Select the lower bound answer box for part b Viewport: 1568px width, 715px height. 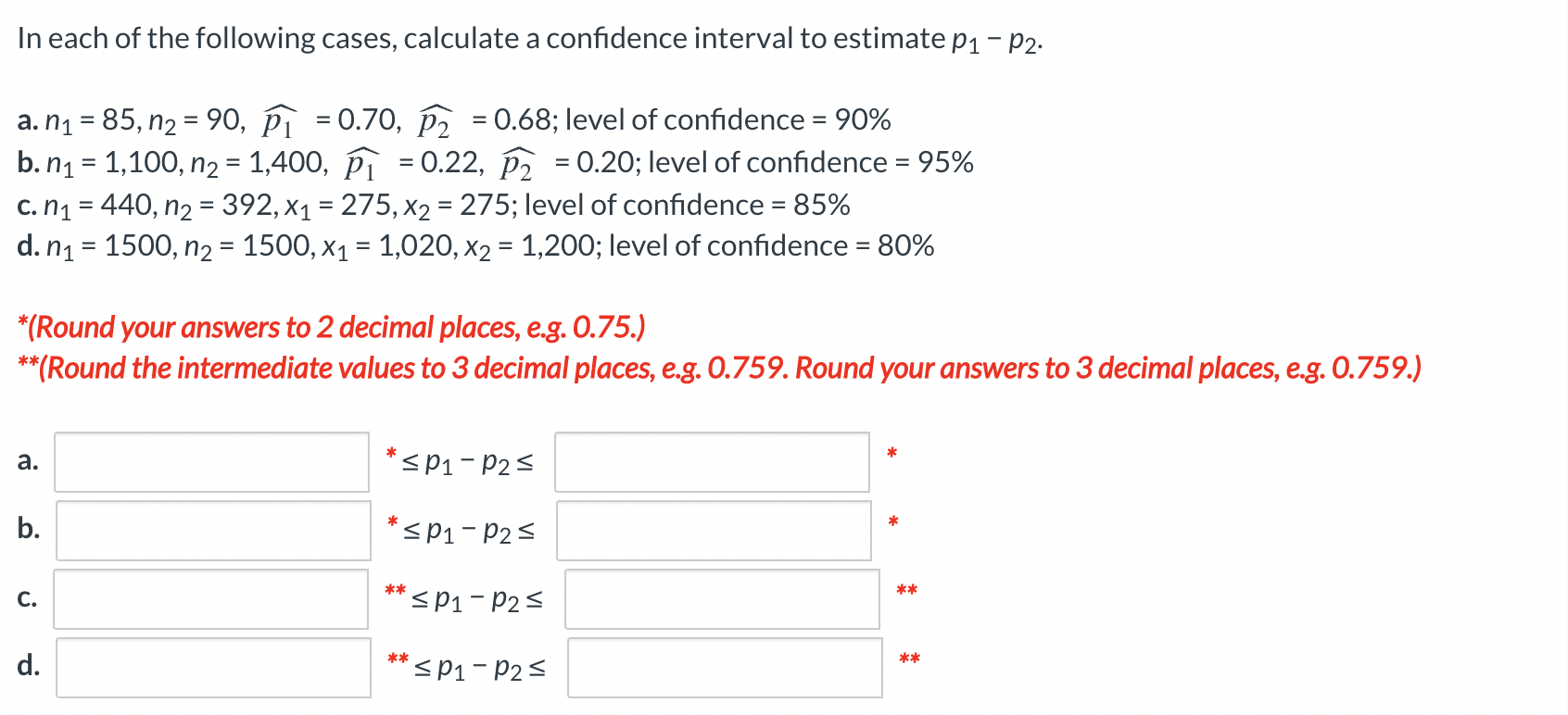213,531
